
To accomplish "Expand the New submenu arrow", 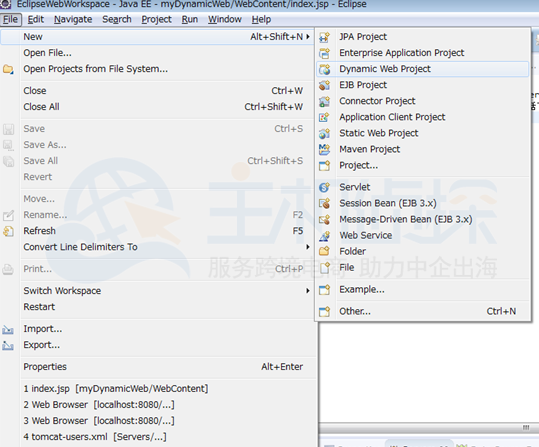I will [308, 37].
